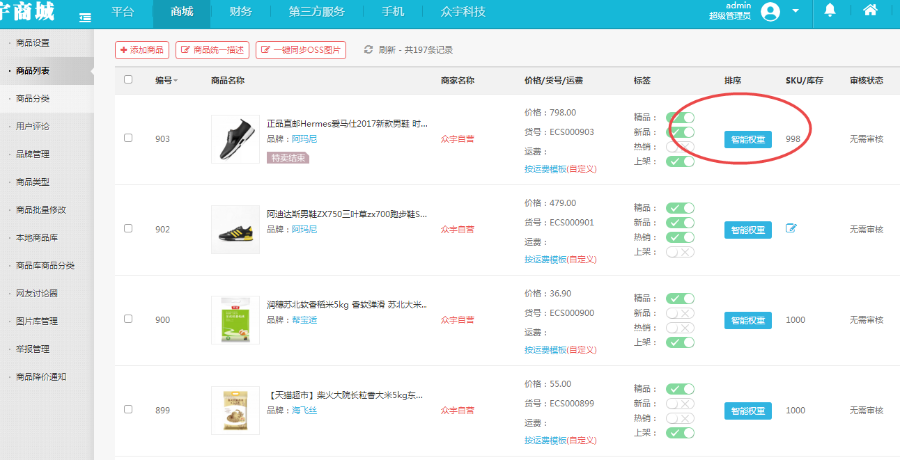Click SKU stock value 998
900x460 pixels.
coord(793,139)
